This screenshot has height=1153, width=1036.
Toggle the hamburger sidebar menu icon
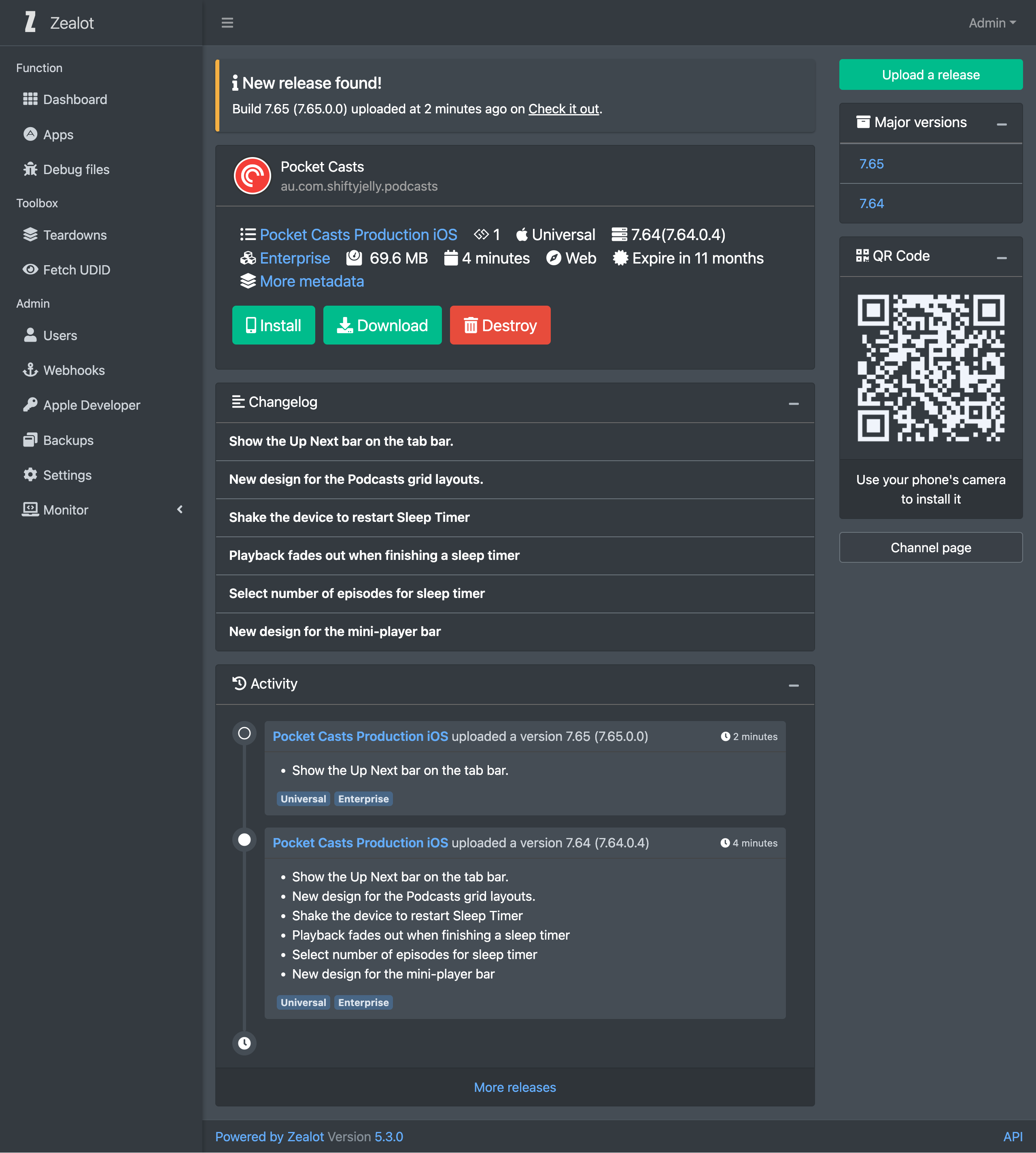pos(227,23)
